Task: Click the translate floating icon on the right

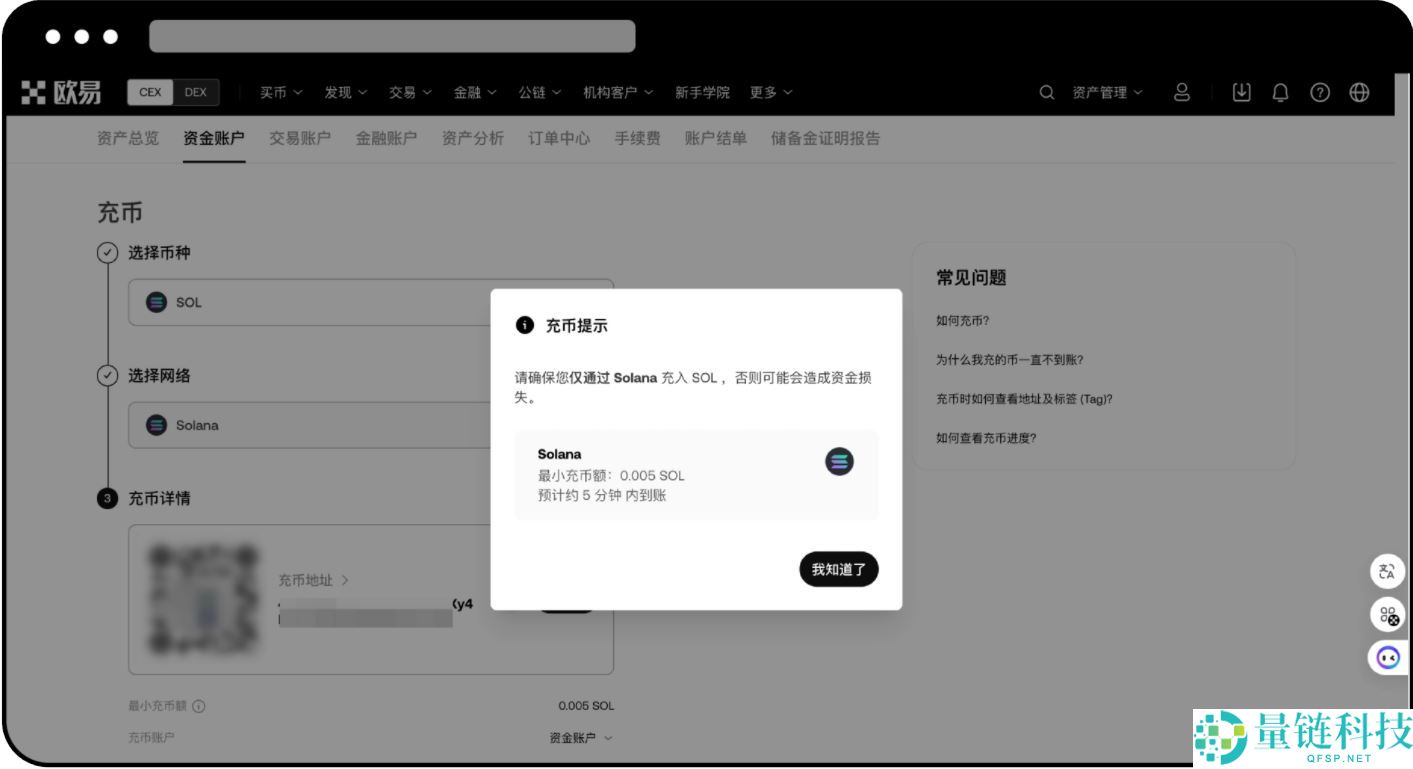Action: (x=1386, y=572)
